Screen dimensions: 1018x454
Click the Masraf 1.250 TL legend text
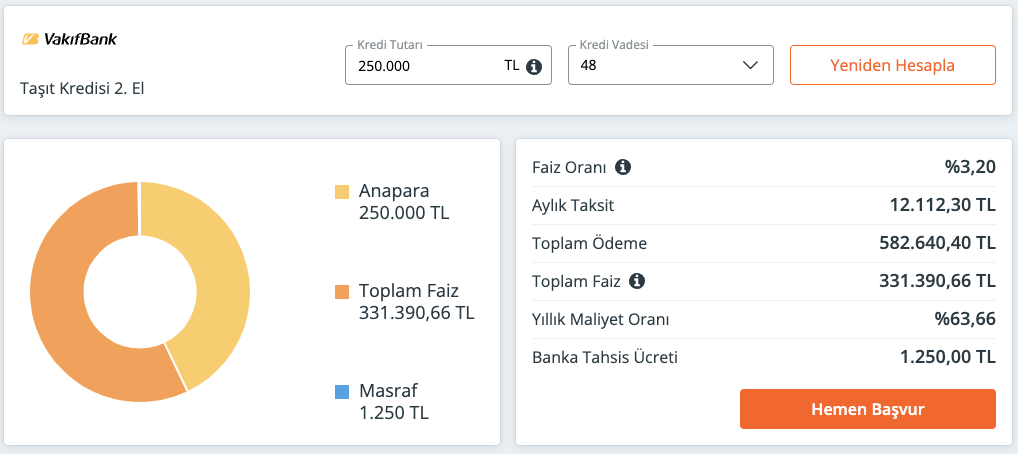pyautogui.click(x=394, y=402)
